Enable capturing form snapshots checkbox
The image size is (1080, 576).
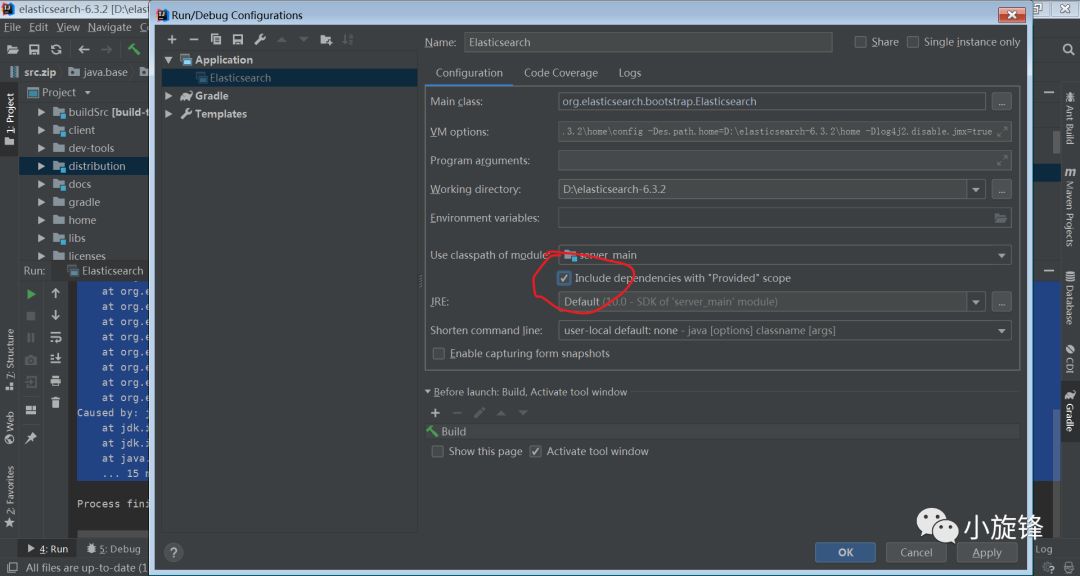(438, 353)
